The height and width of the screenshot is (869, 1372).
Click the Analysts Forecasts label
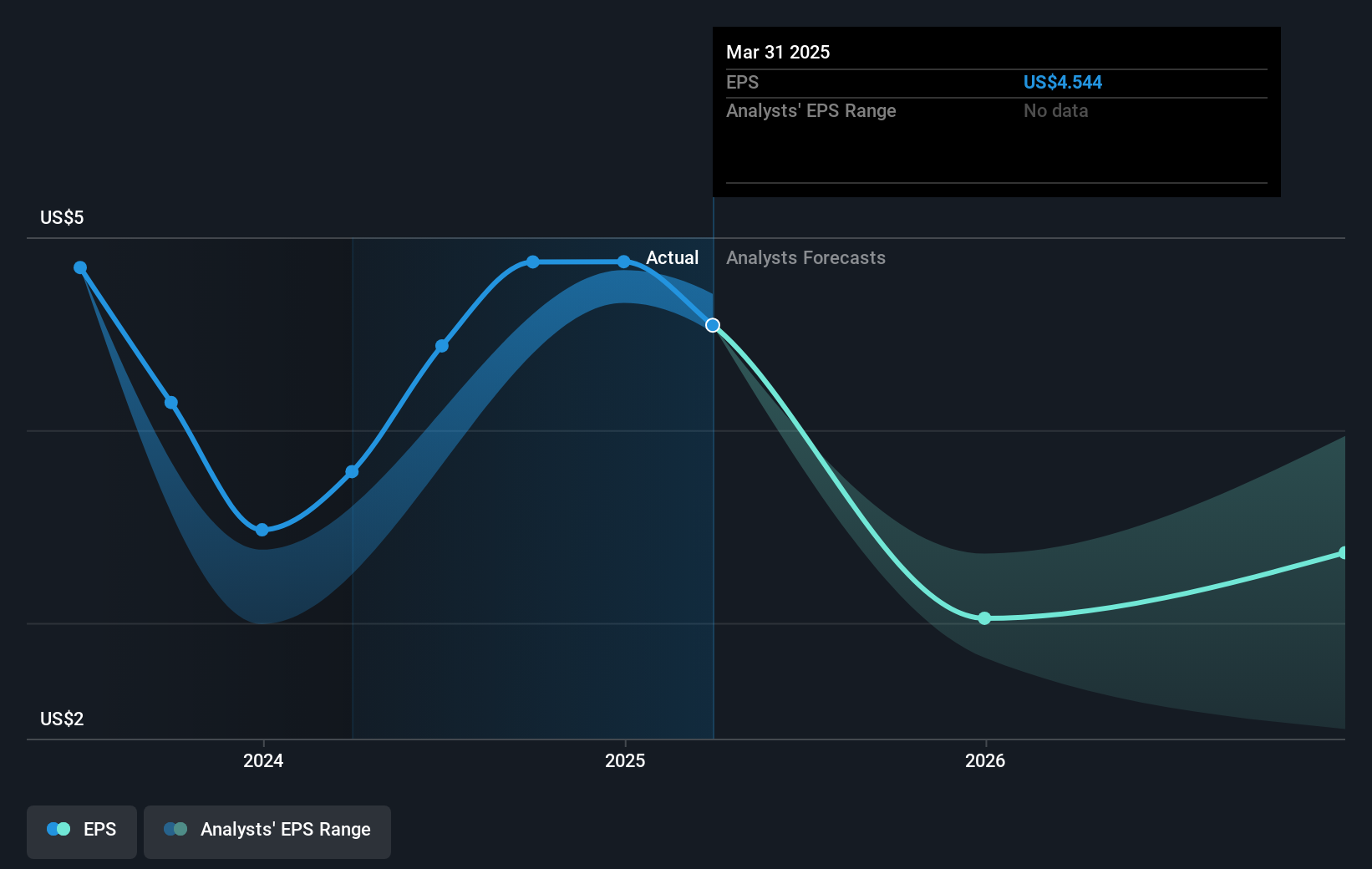click(805, 257)
